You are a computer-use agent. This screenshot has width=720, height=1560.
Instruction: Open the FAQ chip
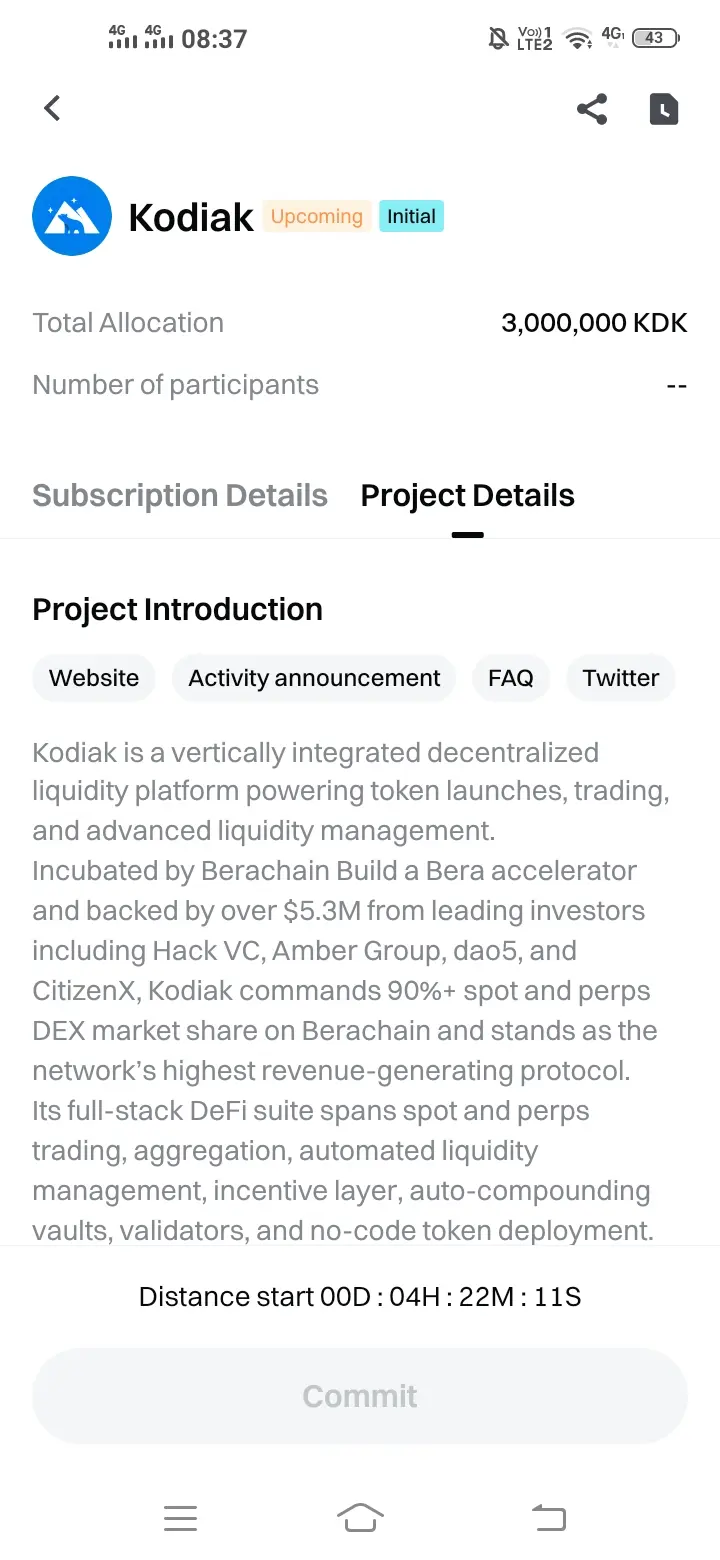(510, 678)
